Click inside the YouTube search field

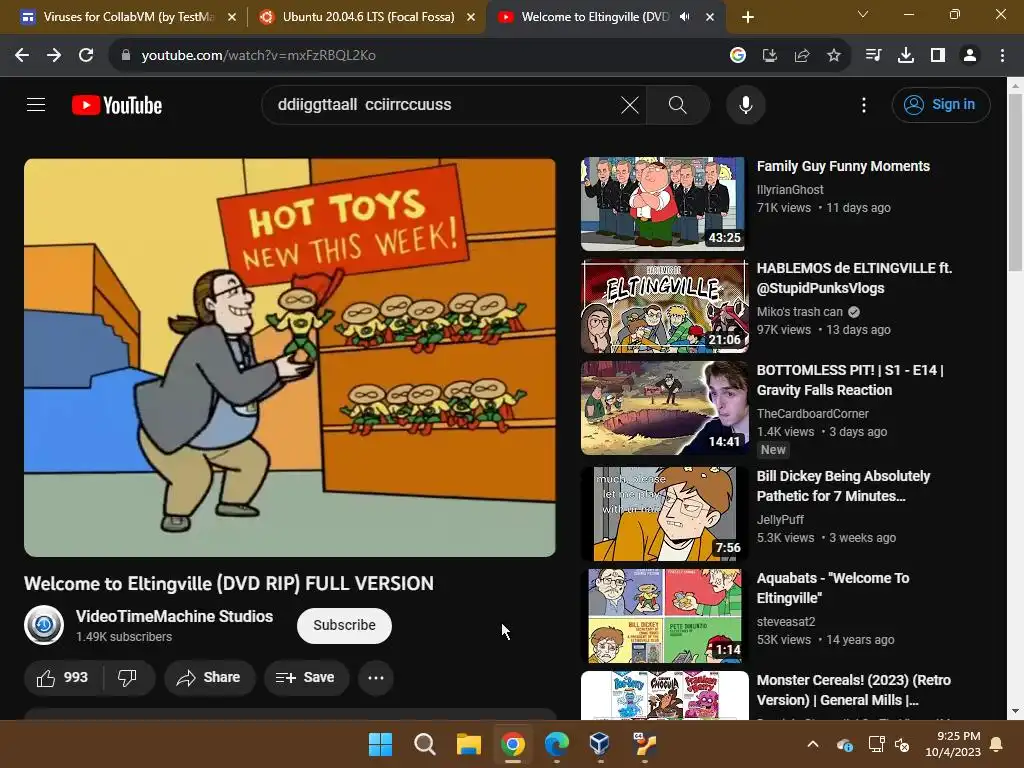click(444, 105)
